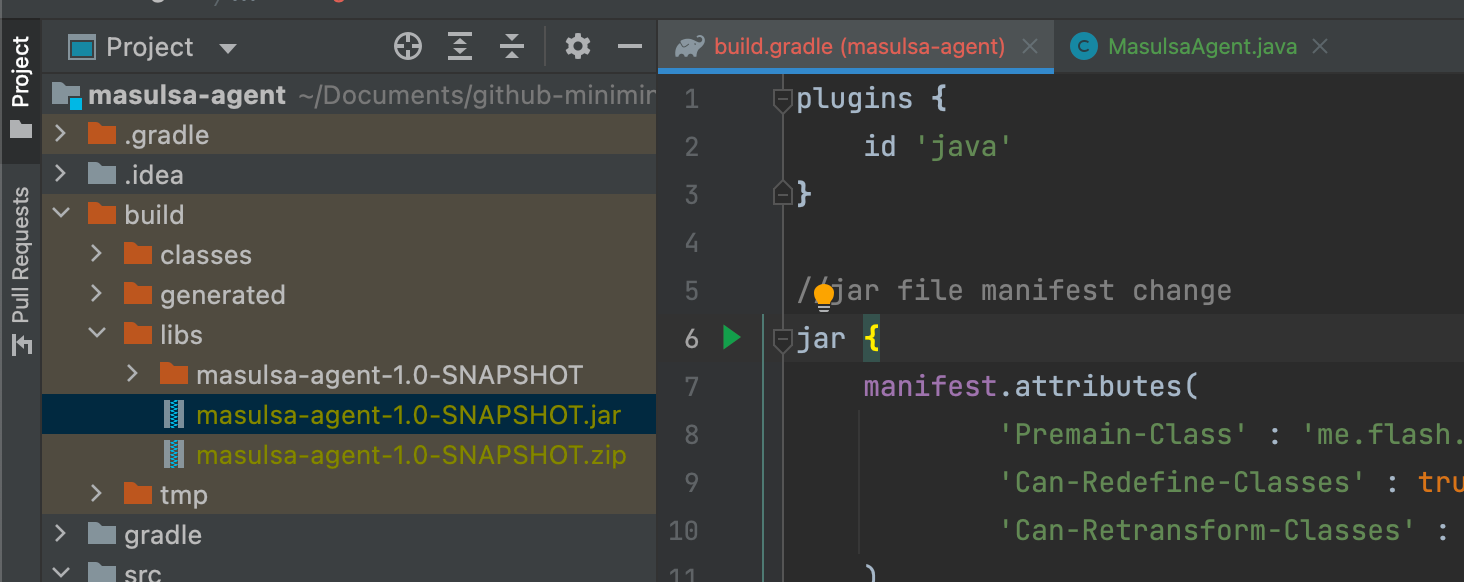Expand the classes folder chevron

point(96,254)
